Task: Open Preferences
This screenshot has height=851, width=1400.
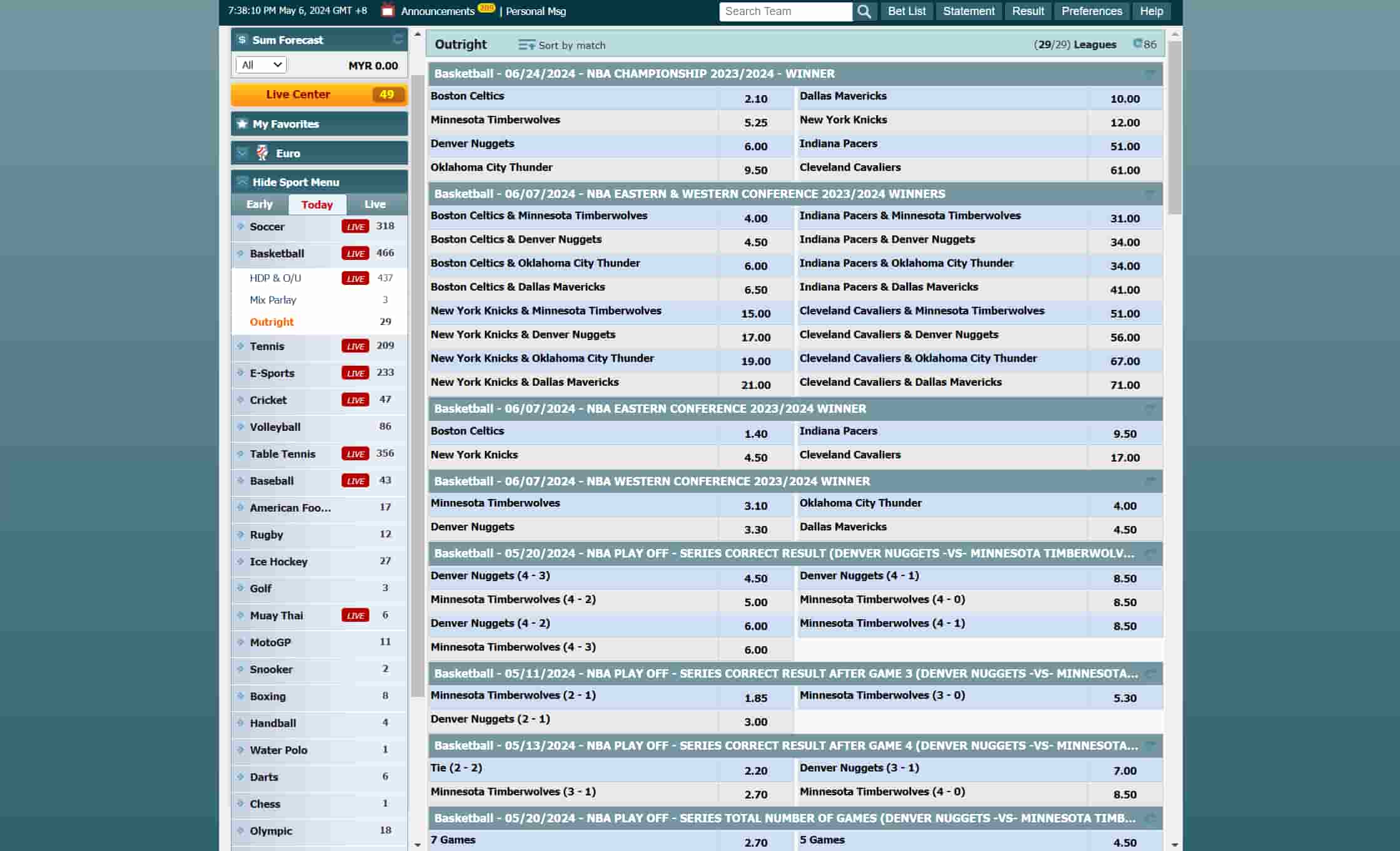Action: pos(1091,11)
